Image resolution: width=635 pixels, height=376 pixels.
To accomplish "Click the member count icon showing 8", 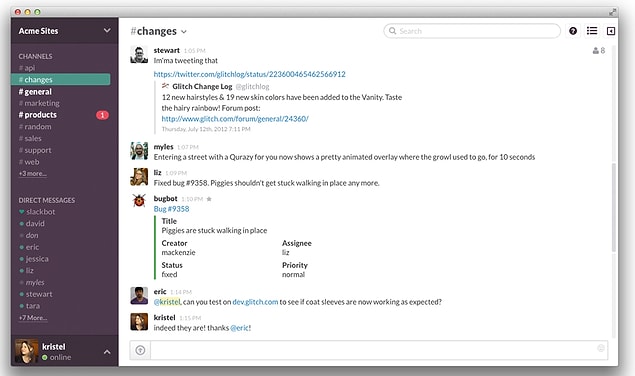I will (x=599, y=51).
